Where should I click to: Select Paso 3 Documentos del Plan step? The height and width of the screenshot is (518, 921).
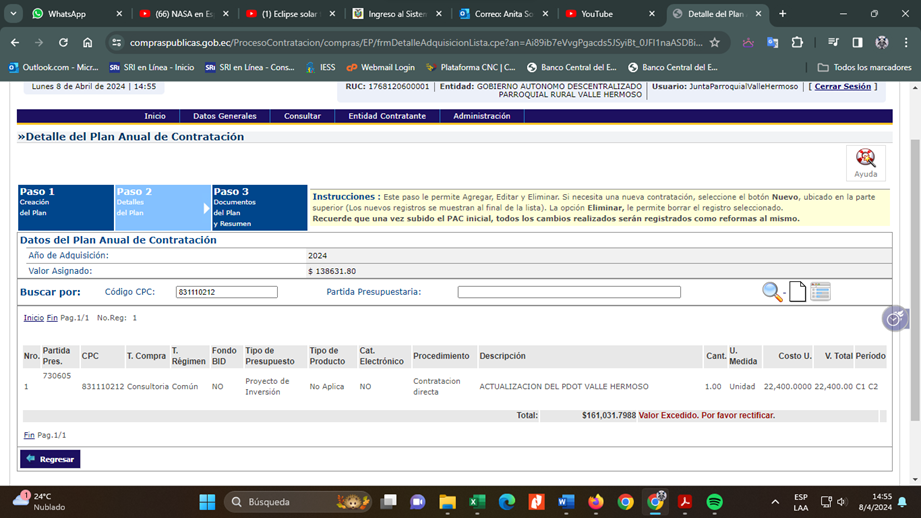pos(259,207)
